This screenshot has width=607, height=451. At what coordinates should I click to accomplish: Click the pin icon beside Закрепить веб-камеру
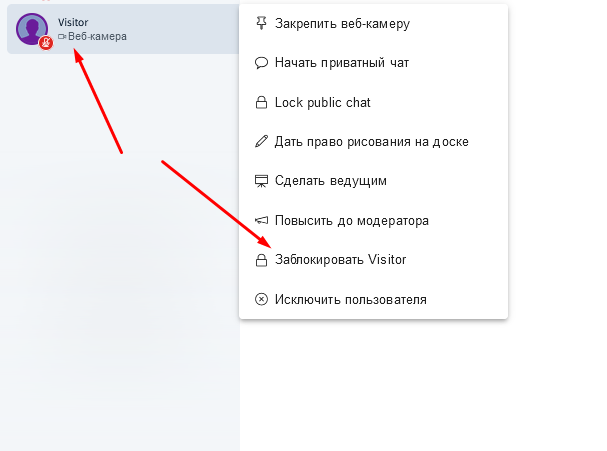click(262, 23)
